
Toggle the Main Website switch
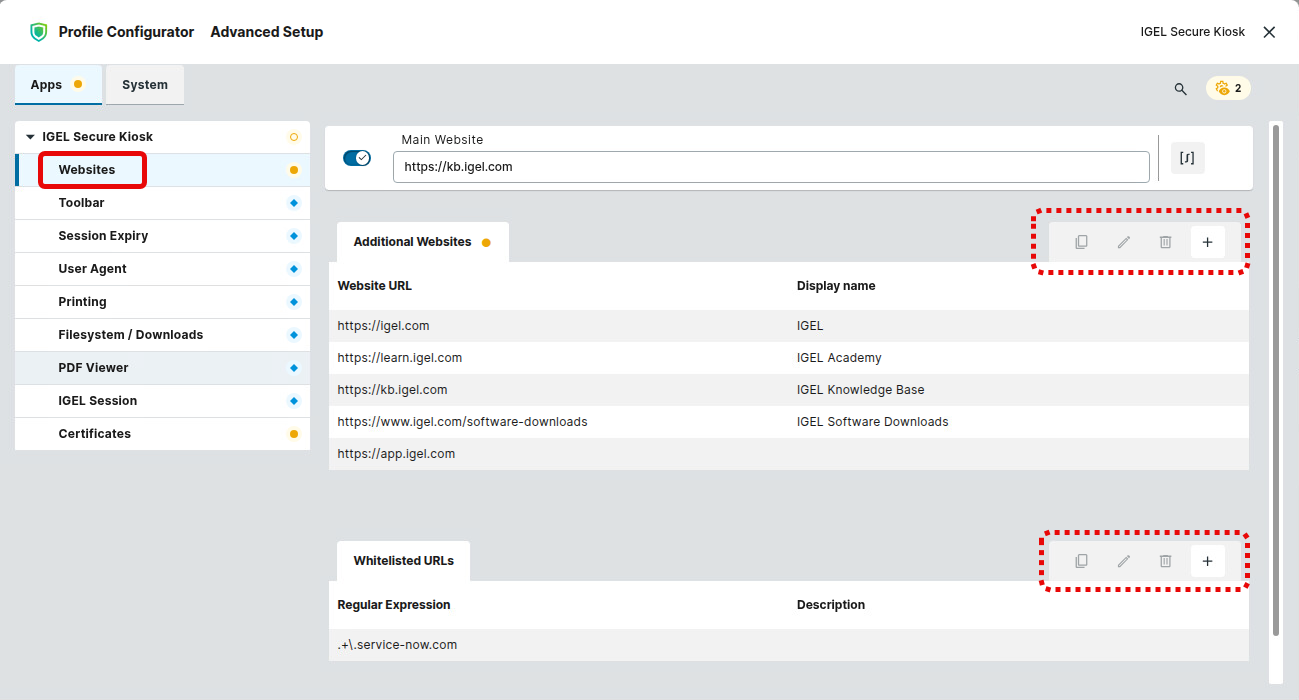pos(357,158)
